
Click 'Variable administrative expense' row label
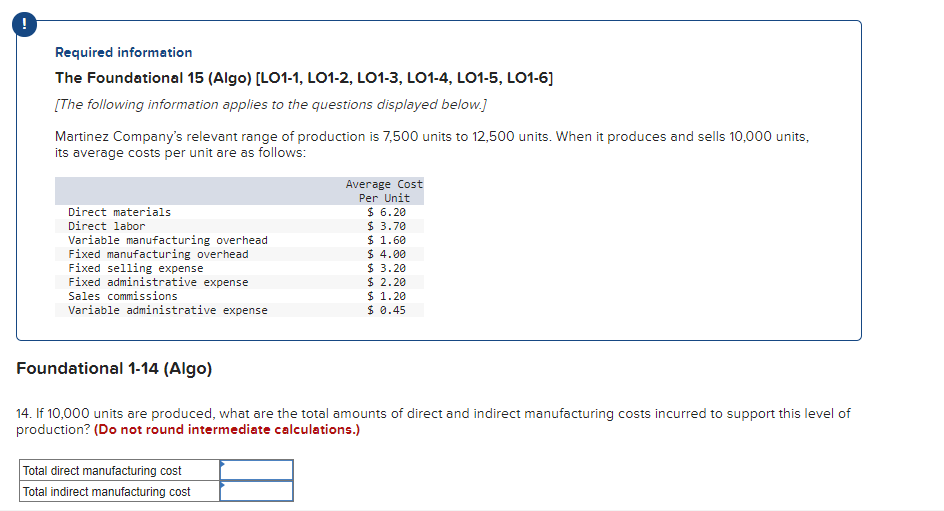[x=168, y=311]
